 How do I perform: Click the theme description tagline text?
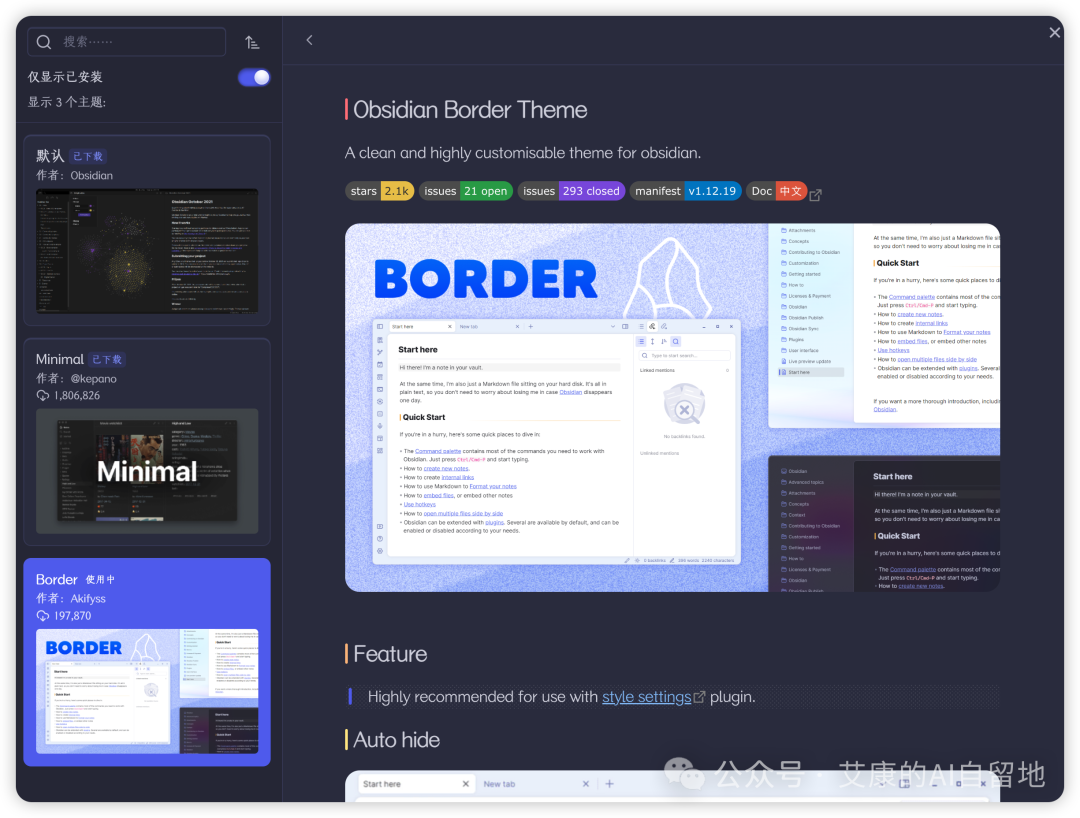pos(523,153)
